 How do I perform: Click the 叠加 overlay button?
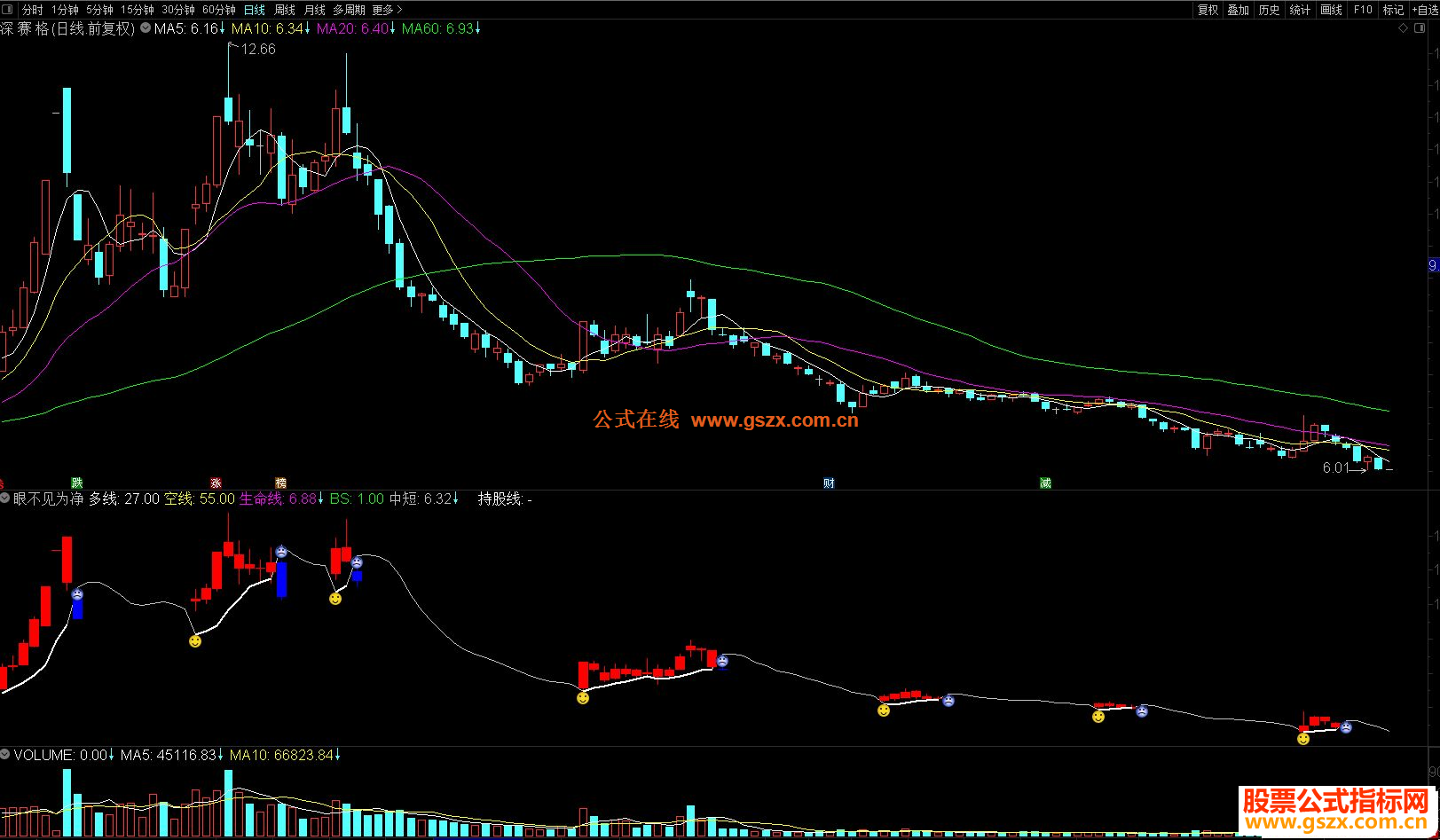pos(1239,10)
